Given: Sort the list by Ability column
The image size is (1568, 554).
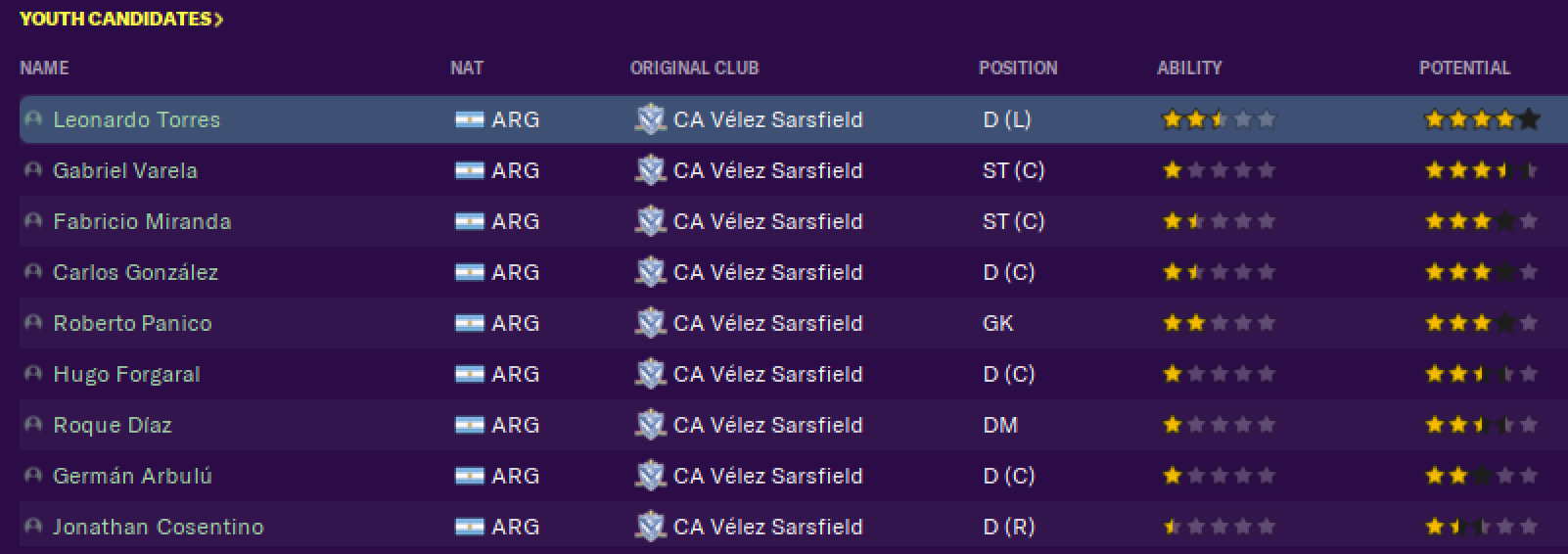Looking at the screenshot, I should pos(1189,68).
